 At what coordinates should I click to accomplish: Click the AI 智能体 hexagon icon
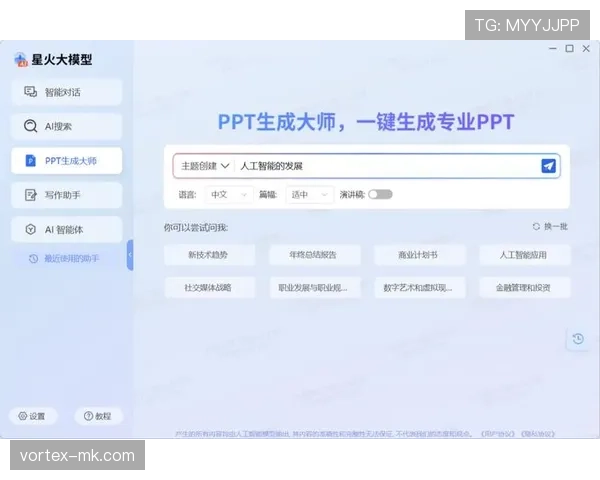click(30, 229)
